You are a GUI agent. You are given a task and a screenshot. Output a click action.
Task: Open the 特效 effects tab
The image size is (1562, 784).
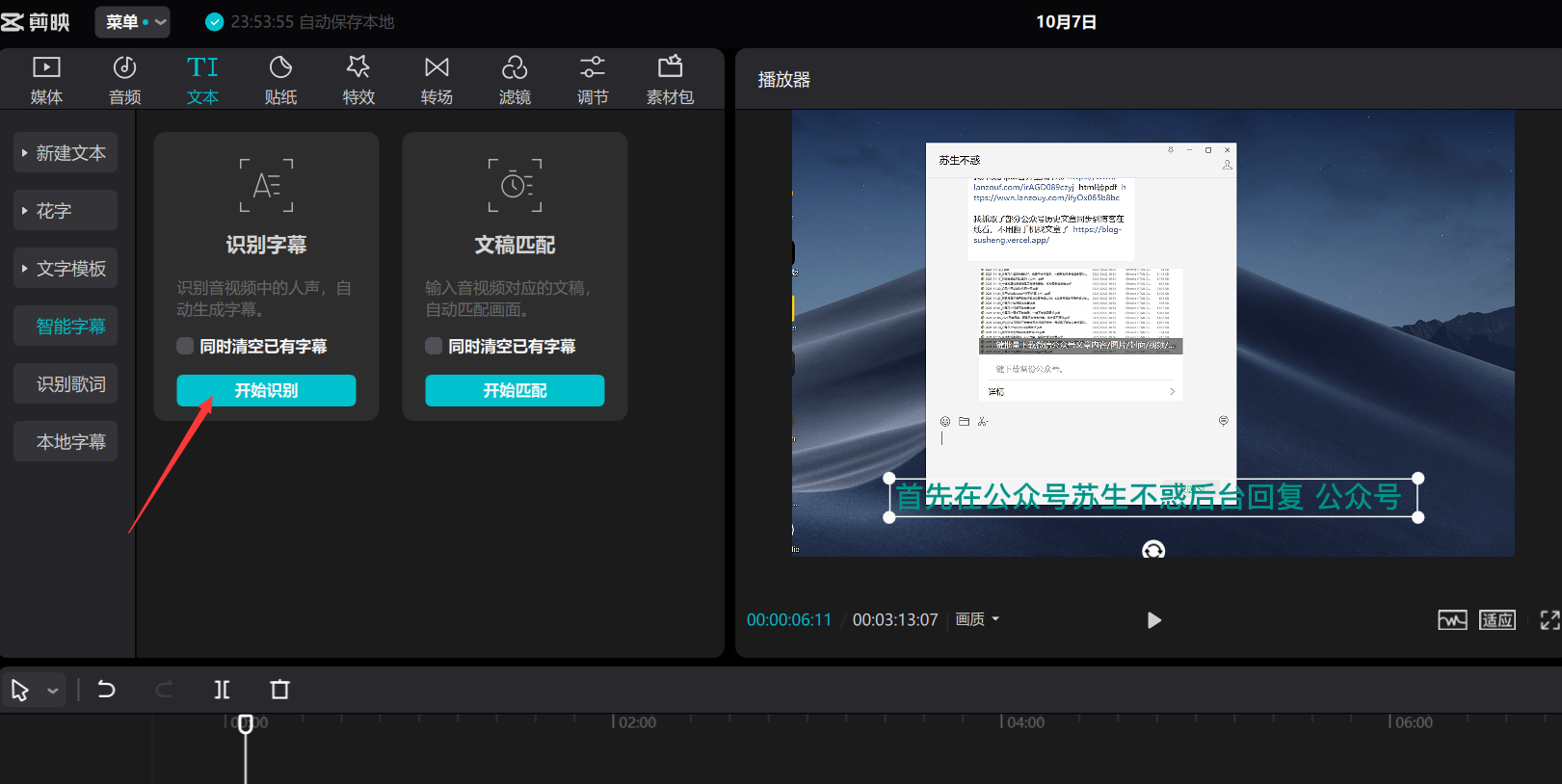(358, 80)
